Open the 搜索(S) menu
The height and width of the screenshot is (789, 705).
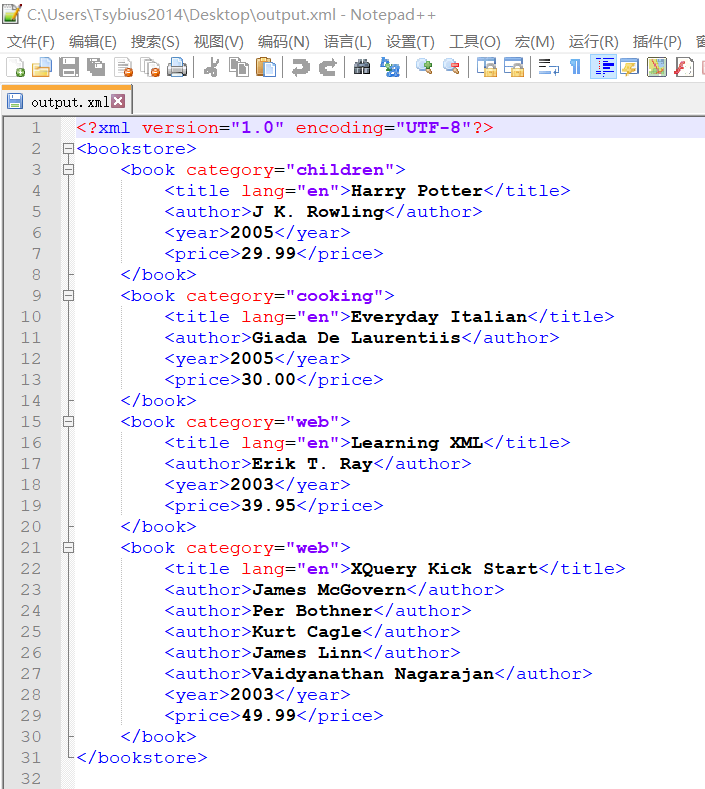pos(155,41)
